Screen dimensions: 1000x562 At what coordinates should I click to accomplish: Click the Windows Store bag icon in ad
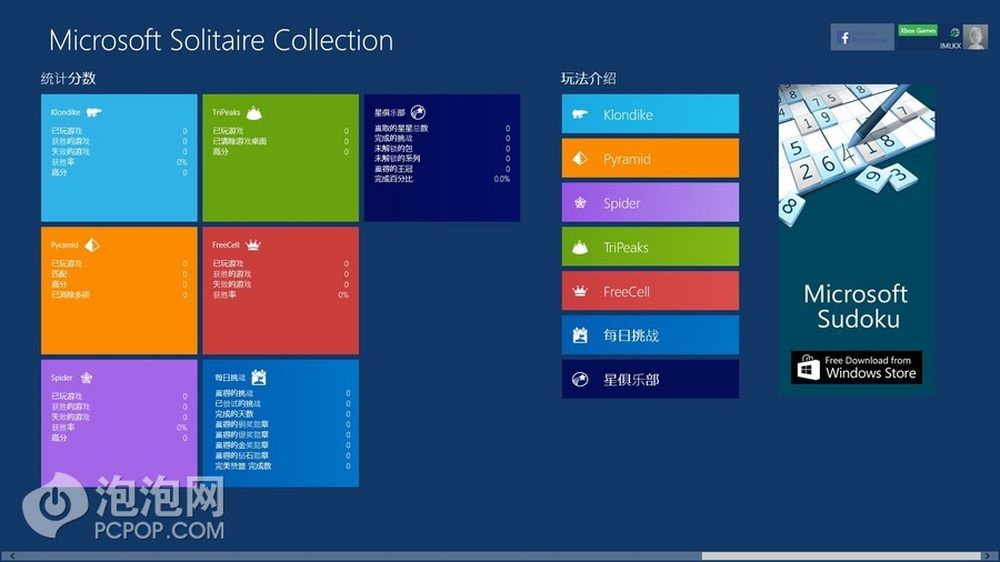808,367
